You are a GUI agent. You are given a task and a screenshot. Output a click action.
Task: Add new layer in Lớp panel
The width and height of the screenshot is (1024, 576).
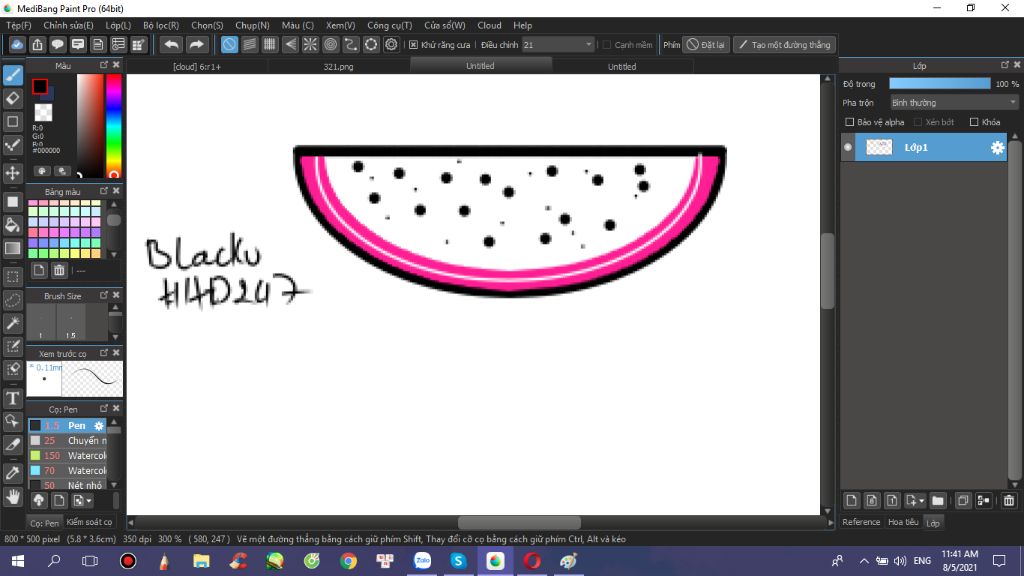pos(851,501)
